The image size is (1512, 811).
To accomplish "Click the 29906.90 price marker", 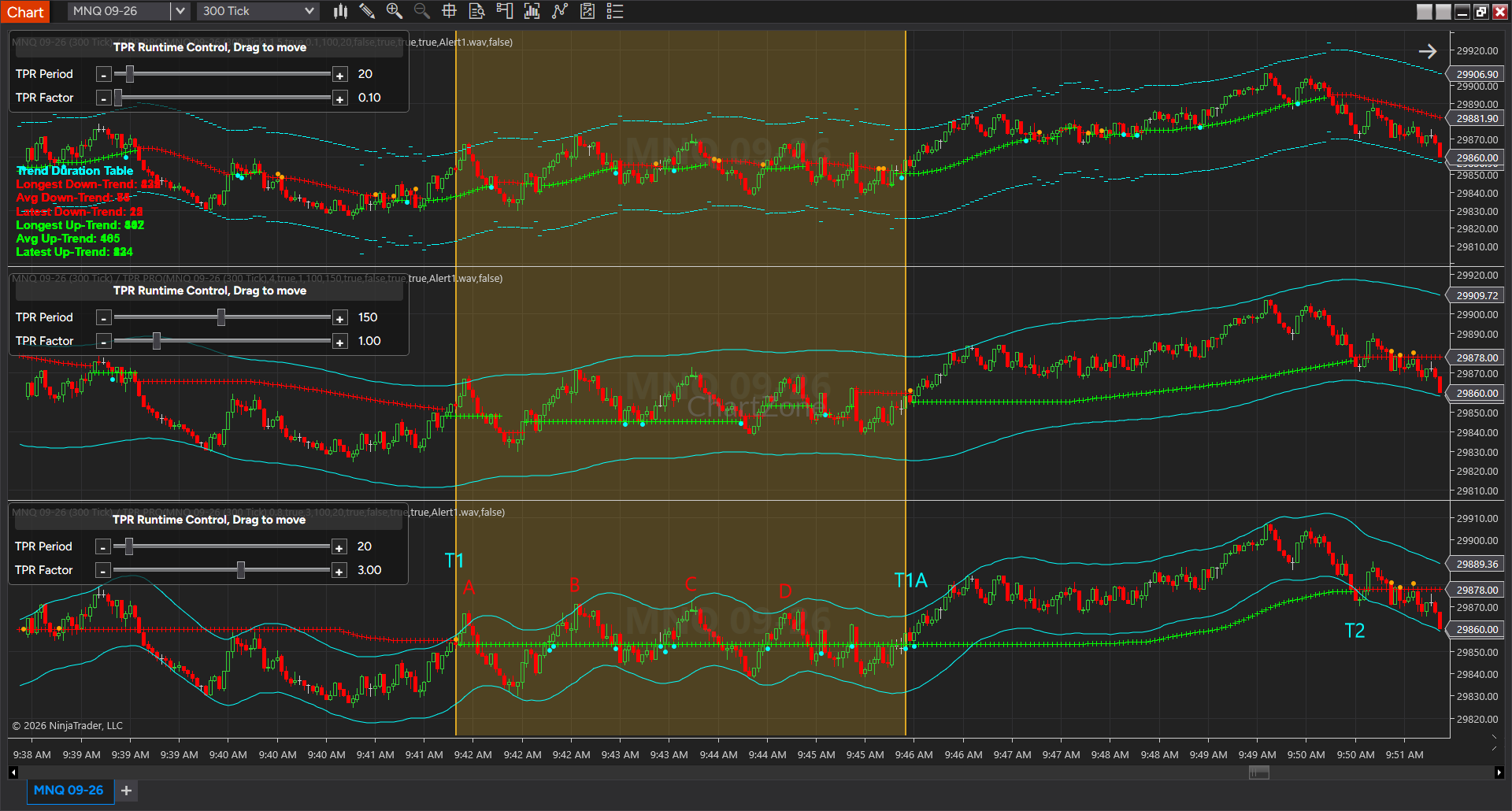I will click(1477, 74).
